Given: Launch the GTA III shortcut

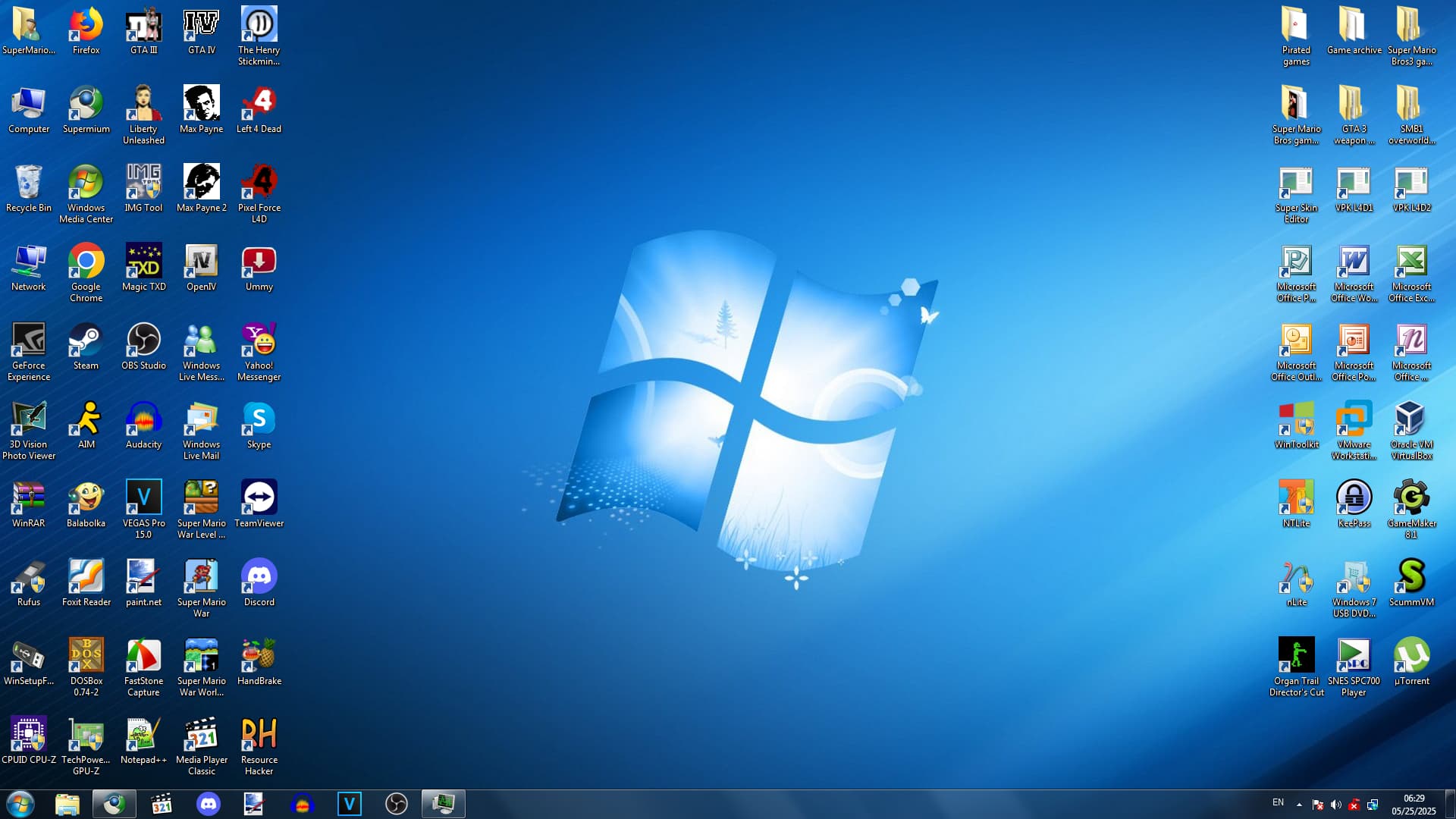Looking at the screenshot, I should [x=143, y=30].
